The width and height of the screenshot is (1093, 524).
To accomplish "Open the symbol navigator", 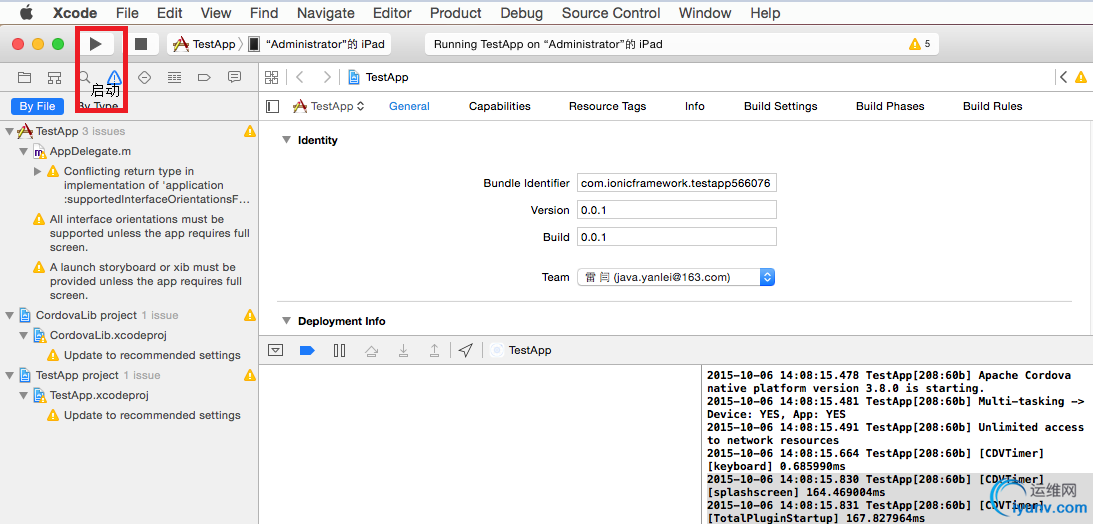I will (x=54, y=77).
